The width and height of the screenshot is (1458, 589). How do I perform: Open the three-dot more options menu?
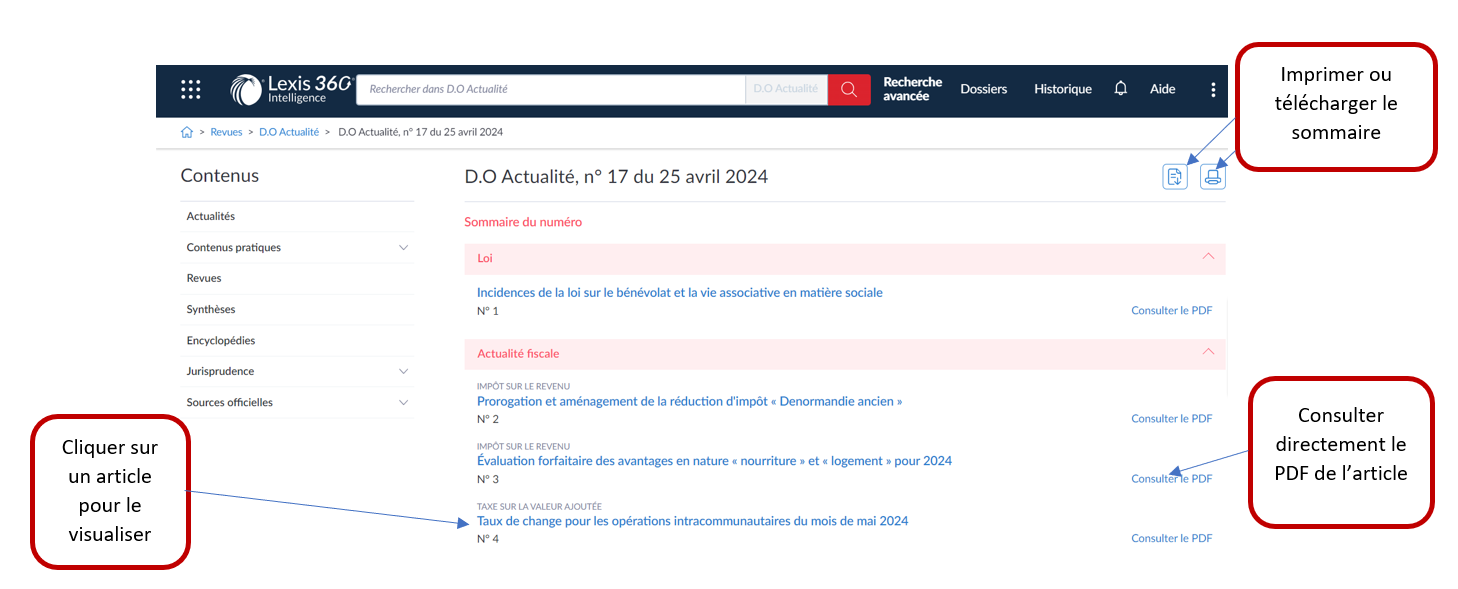click(1213, 89)
